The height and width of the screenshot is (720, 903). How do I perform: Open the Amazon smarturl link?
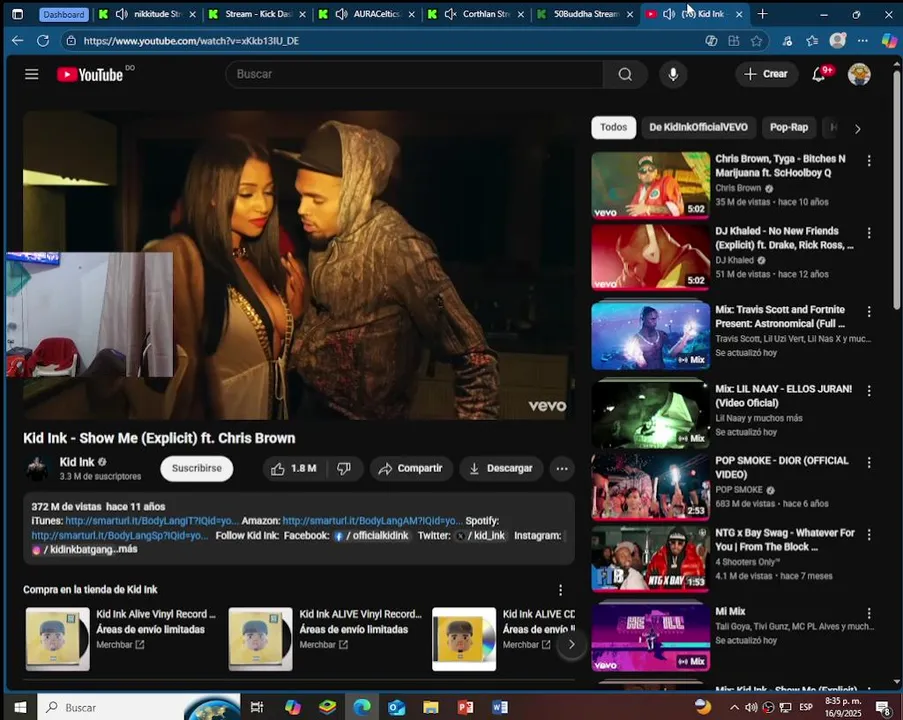(372, 521)
